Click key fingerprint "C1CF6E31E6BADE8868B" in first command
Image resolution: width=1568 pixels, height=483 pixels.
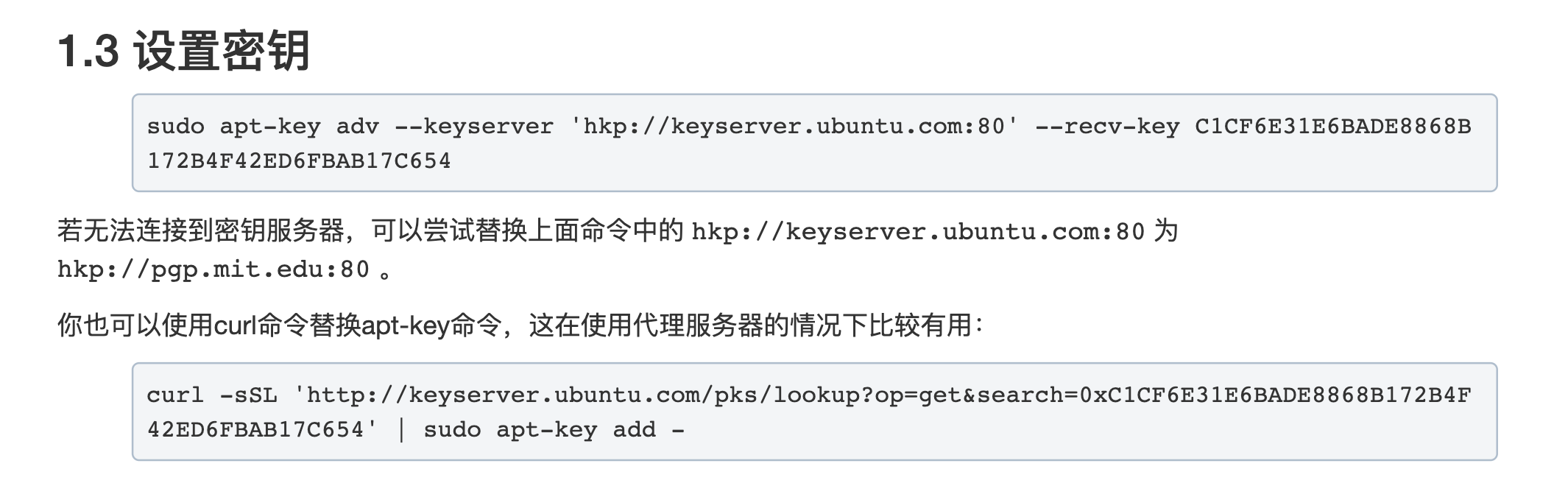pyautogui.click(x=1332, y=127)
